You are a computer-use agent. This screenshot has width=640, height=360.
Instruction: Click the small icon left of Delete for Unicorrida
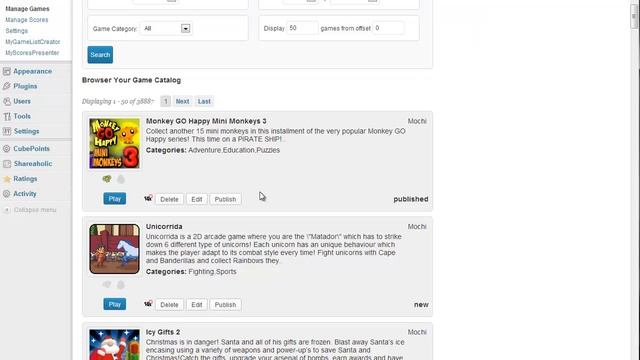click(148, 304)
